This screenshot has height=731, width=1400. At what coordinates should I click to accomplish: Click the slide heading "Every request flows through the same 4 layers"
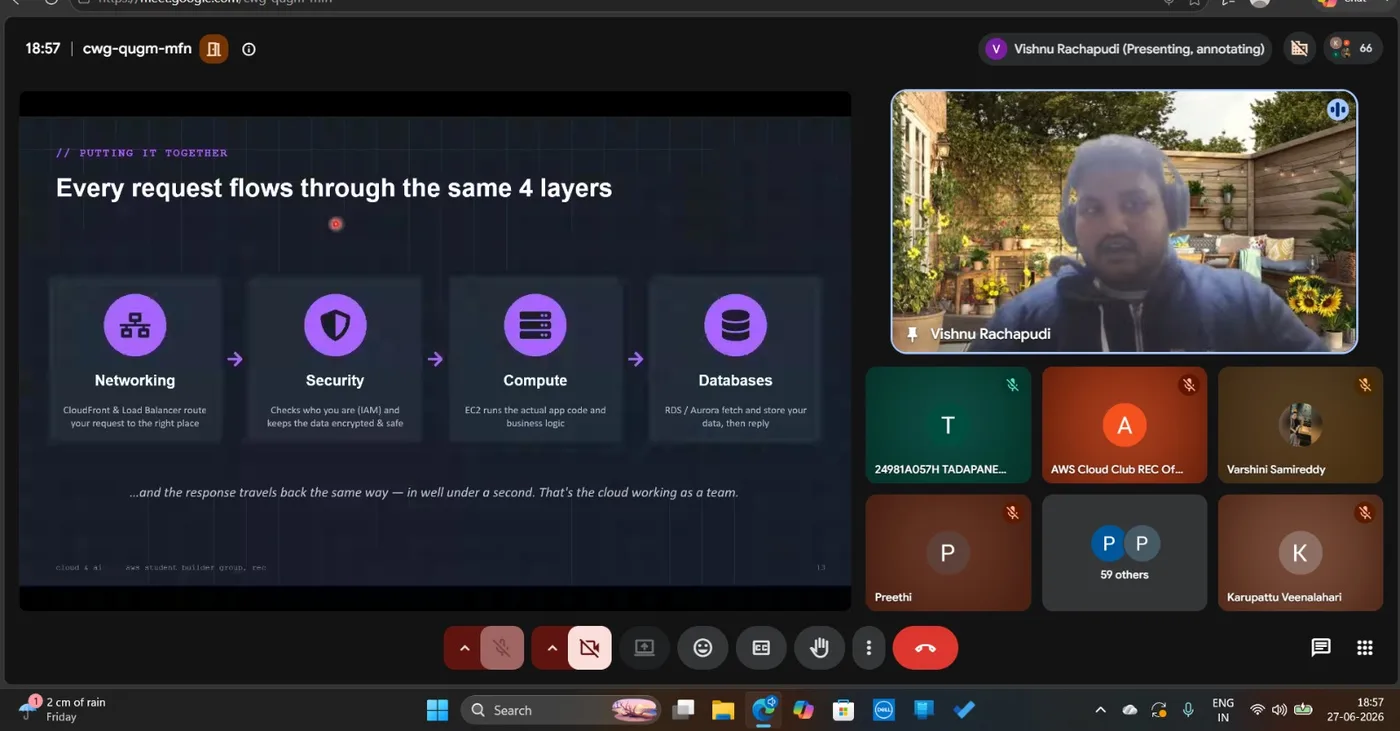[x=334, y=188]
